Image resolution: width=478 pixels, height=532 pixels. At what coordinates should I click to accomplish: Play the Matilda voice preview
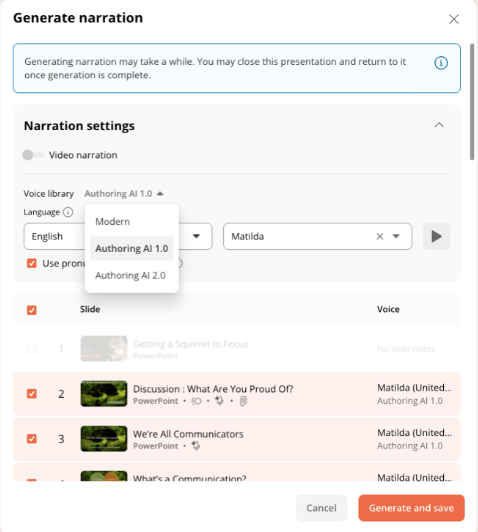436,236
